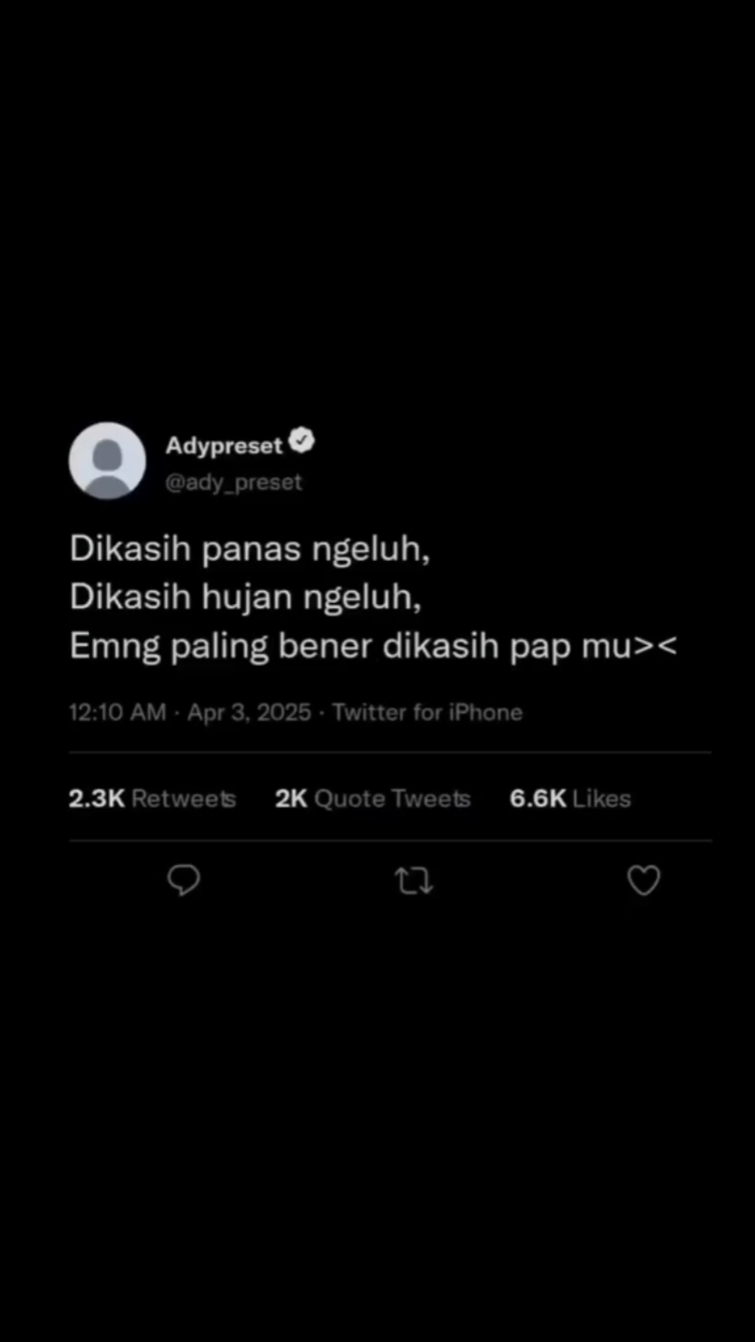Tap the reply speech bubble icon
Viewport: 755px width, 1342px height.
click(183, 881)
